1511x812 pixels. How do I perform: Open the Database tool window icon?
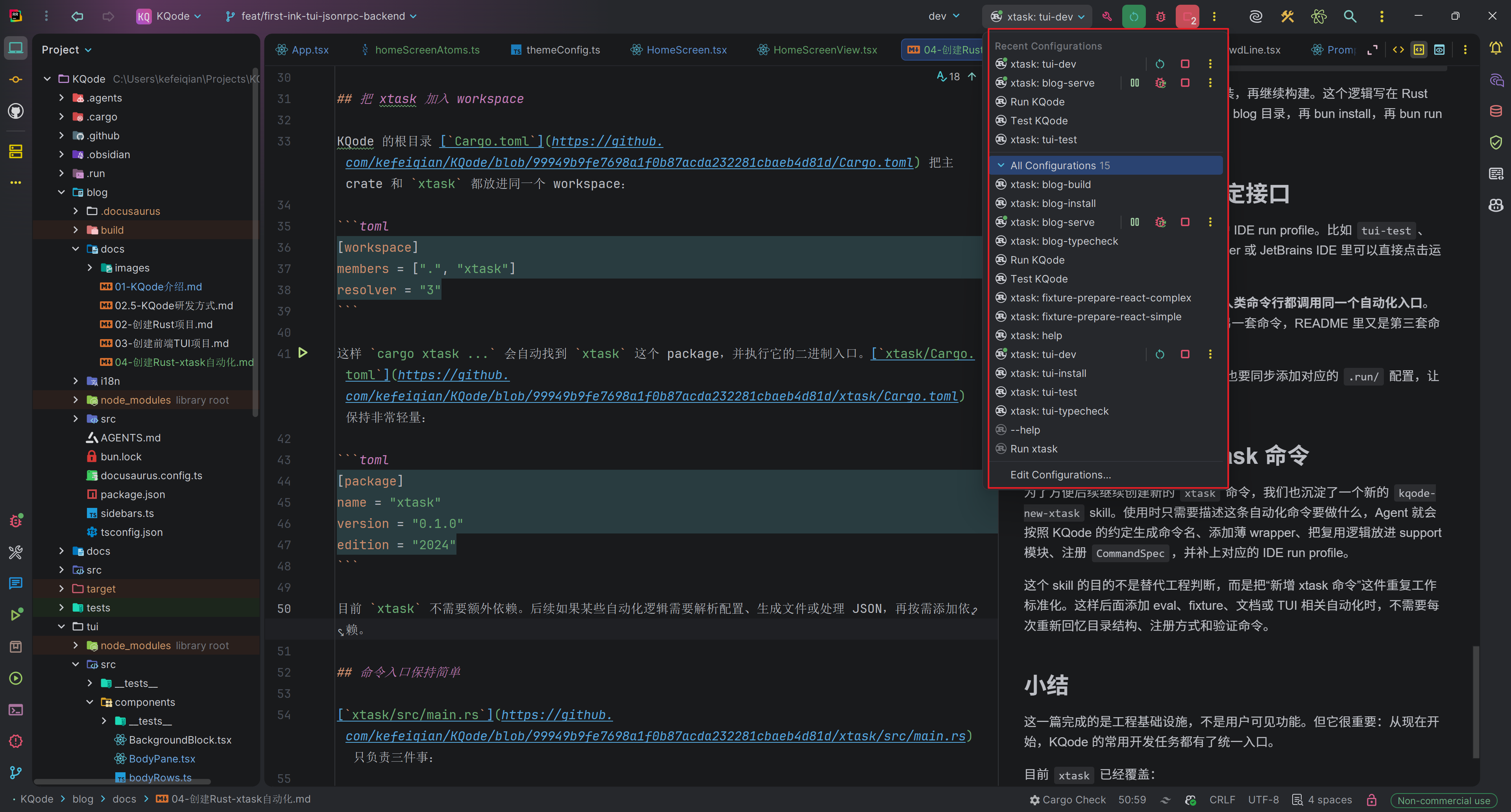tap(1496, 111)
